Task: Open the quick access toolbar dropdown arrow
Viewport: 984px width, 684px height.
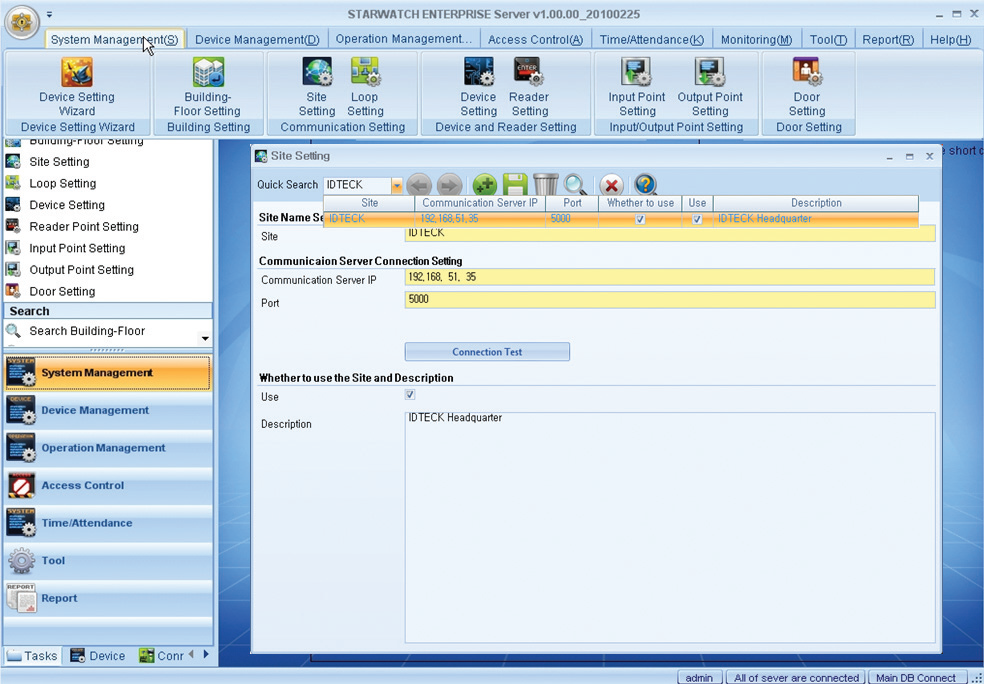Action: [50, 15]
